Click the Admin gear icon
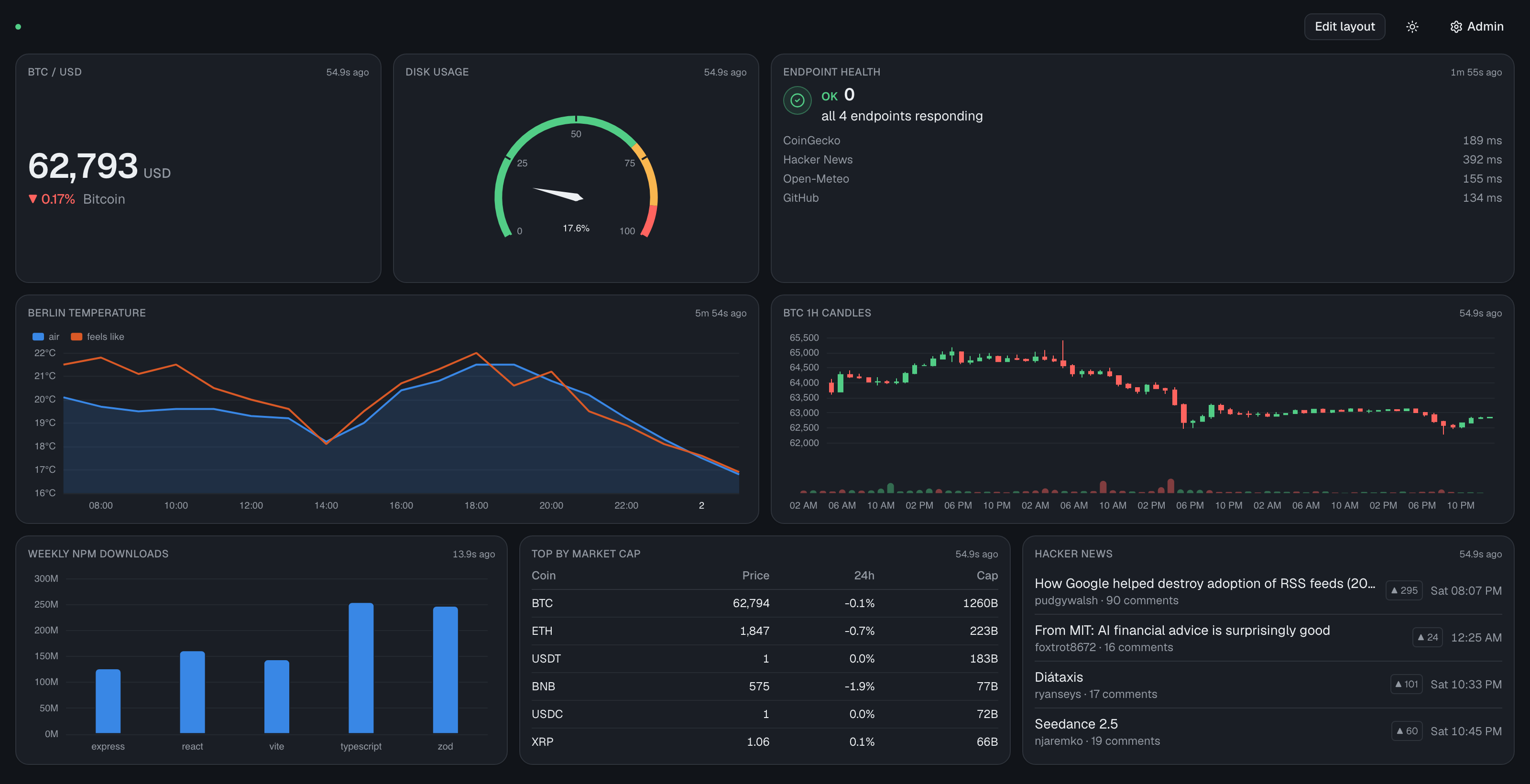The height and width of the screenshot is (784, 1530). click(x=1456, y=27)
